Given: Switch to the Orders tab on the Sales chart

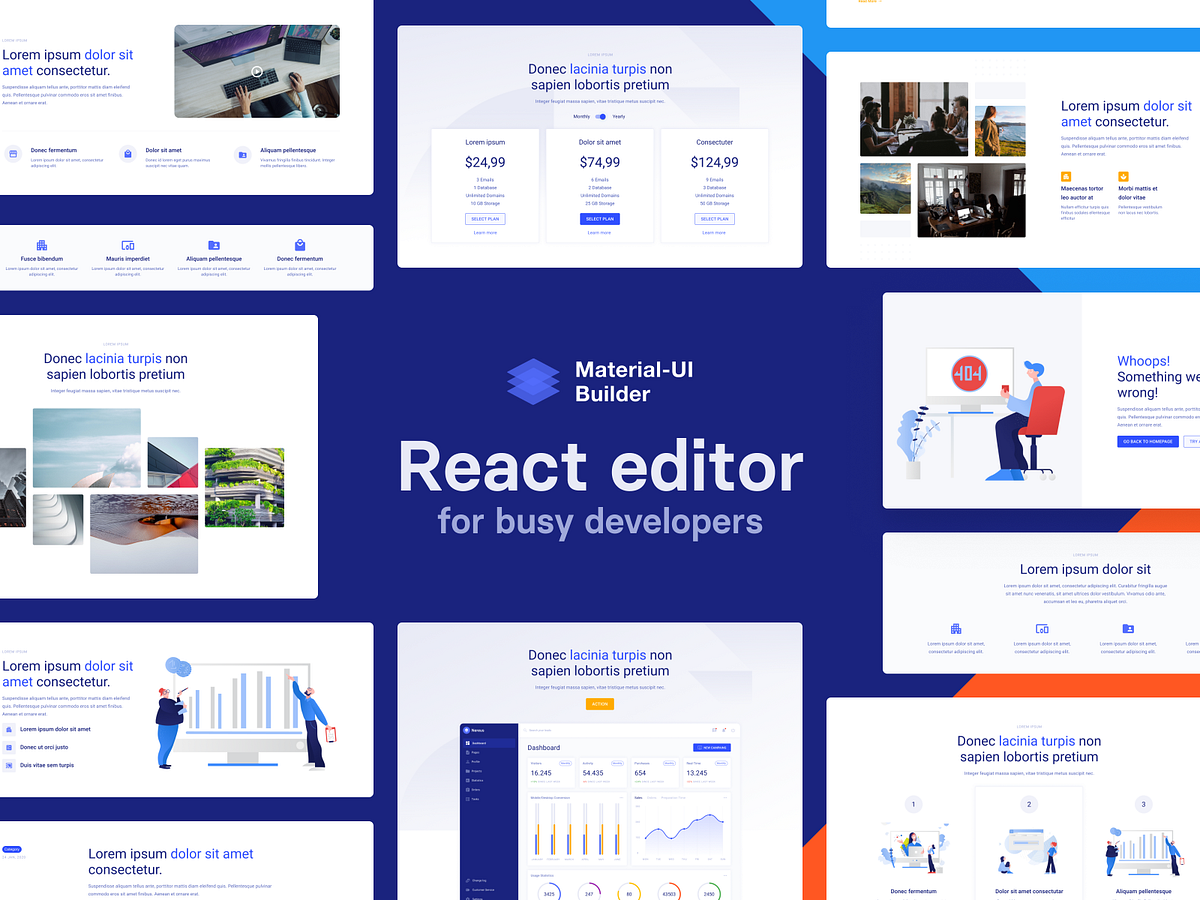Looking at the screenshot, I should (x=651, y=797).
